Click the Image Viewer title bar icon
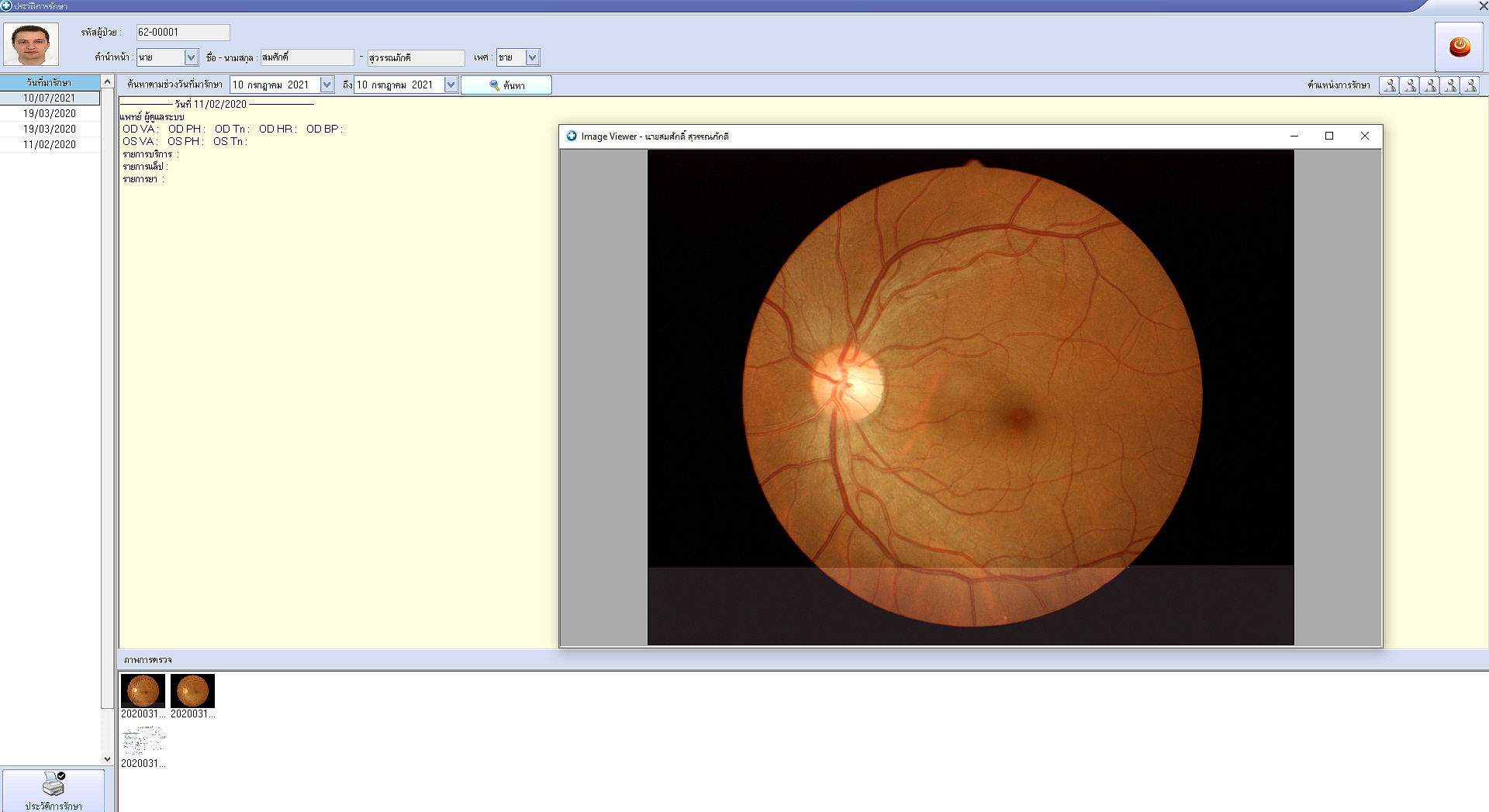Viewport: 1489px width, 812px height. [x=572, y=136]
